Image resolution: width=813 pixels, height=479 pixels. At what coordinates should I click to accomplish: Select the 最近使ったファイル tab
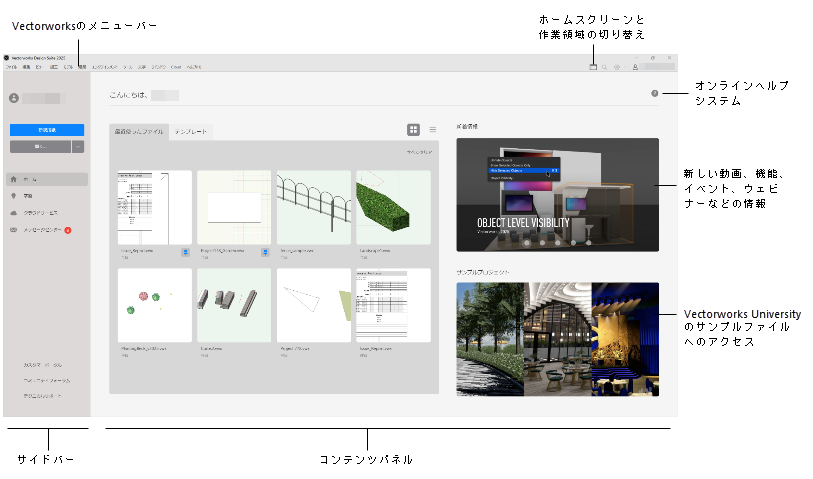(139, 132)
